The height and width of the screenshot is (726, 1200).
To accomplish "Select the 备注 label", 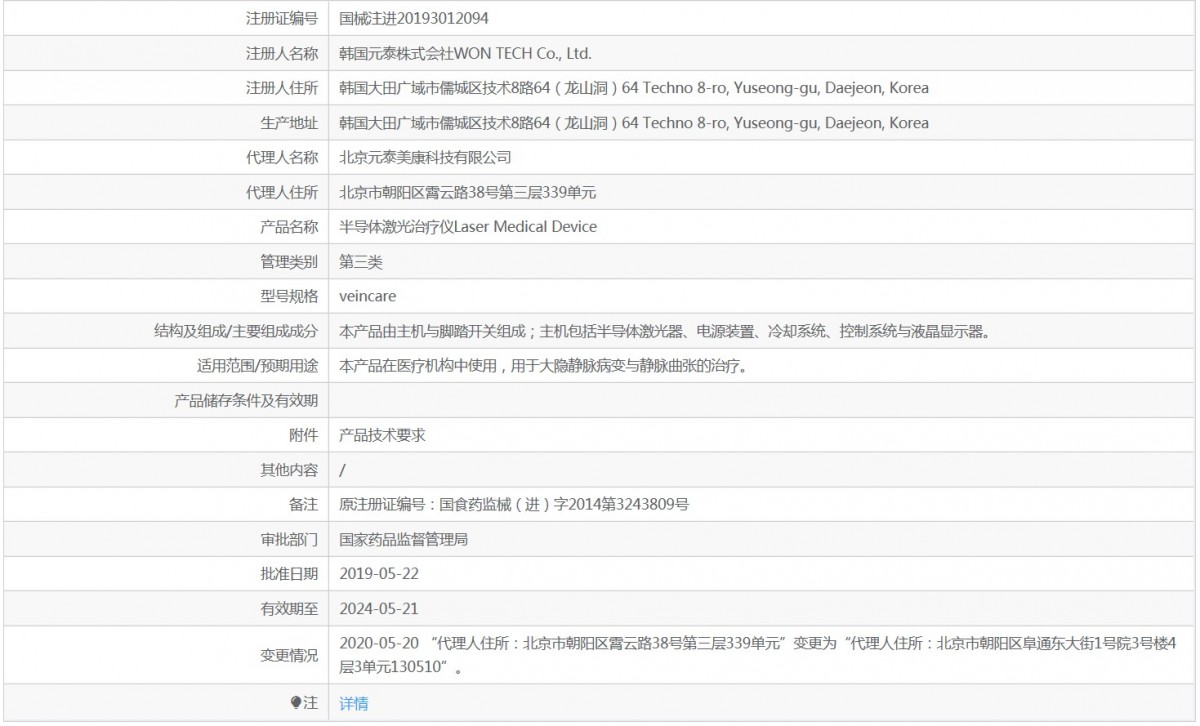I will (x=304, y=505).
